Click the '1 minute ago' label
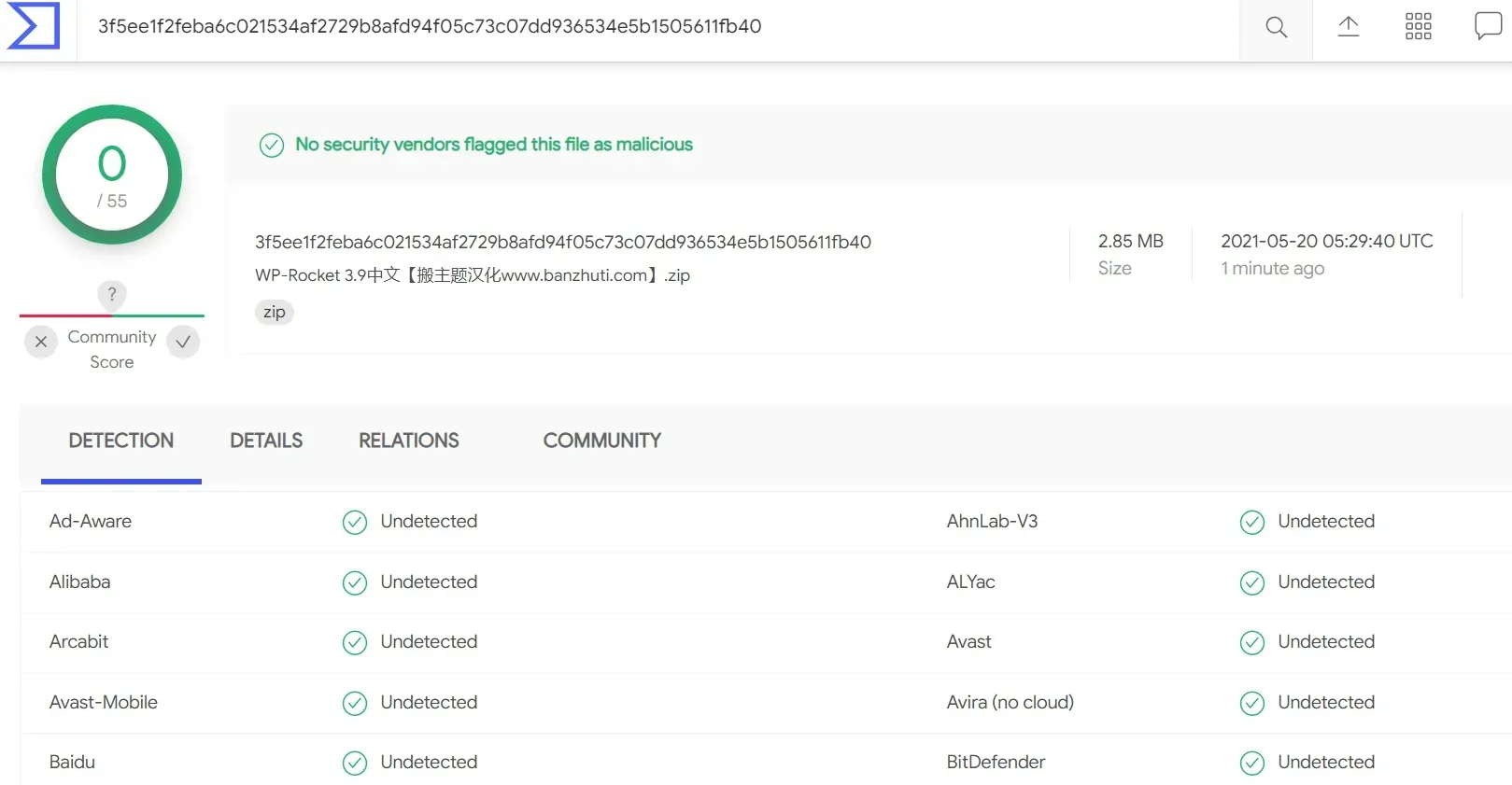This screenshot has height=785, width=1512. 1273,269
